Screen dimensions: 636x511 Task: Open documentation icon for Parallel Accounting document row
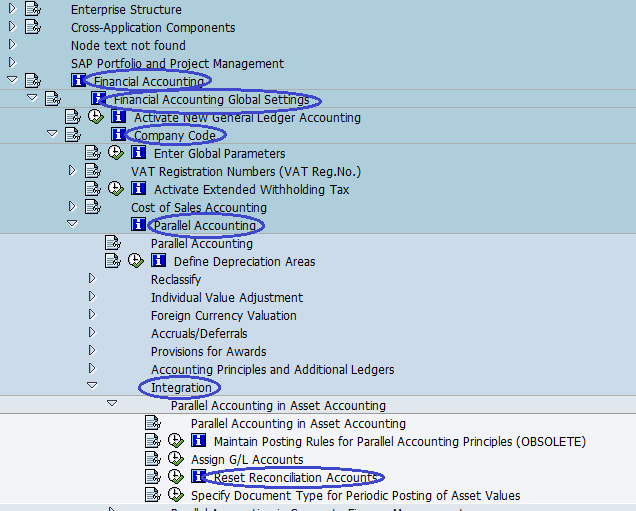tap(113, 243)
